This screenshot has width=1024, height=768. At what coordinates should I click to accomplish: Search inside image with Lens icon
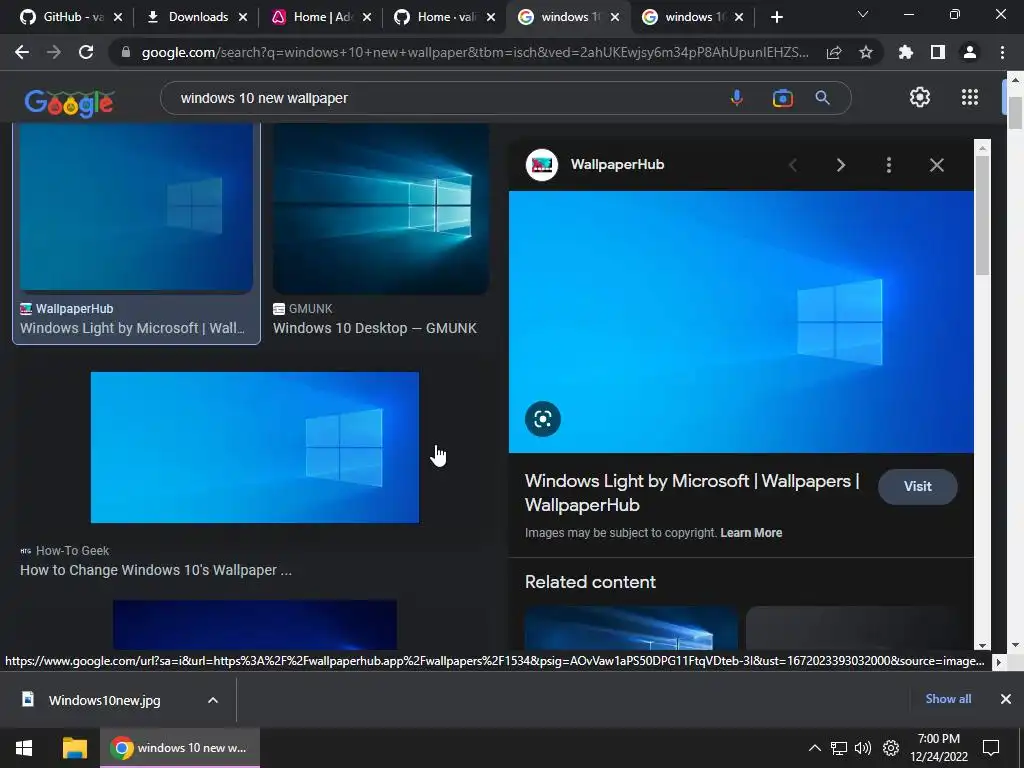(543, 419)
